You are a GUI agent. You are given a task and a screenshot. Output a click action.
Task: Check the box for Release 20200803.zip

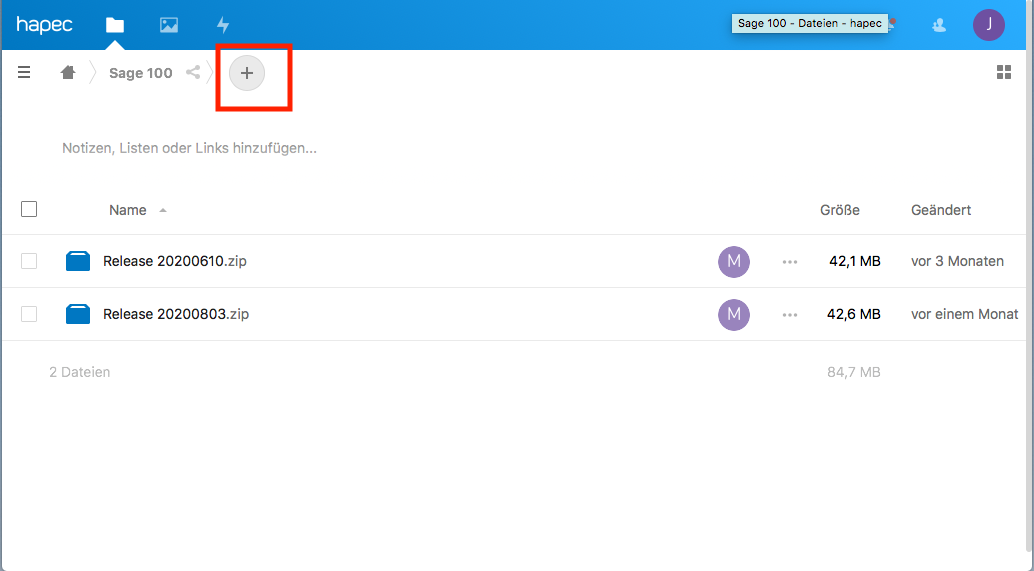[x=29, y=314]
